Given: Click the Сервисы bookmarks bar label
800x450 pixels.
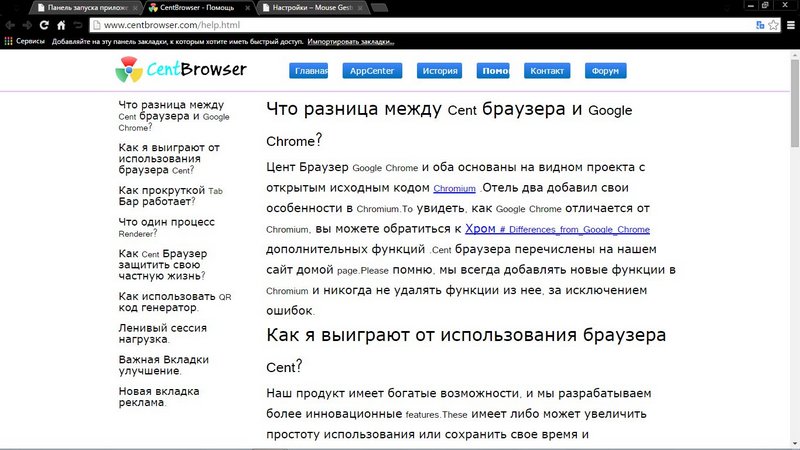Looking at the screenshot, I should coord(30,41).
